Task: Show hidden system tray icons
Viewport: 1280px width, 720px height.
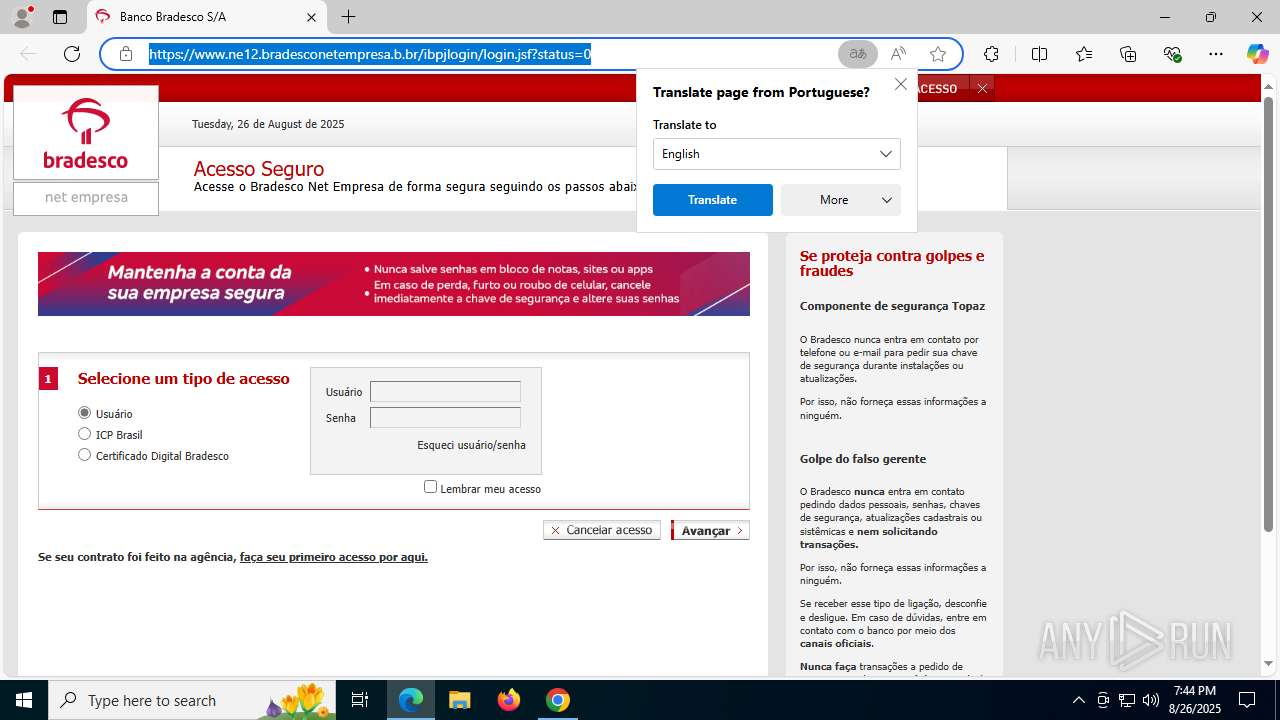Action: coord(1078,700)
